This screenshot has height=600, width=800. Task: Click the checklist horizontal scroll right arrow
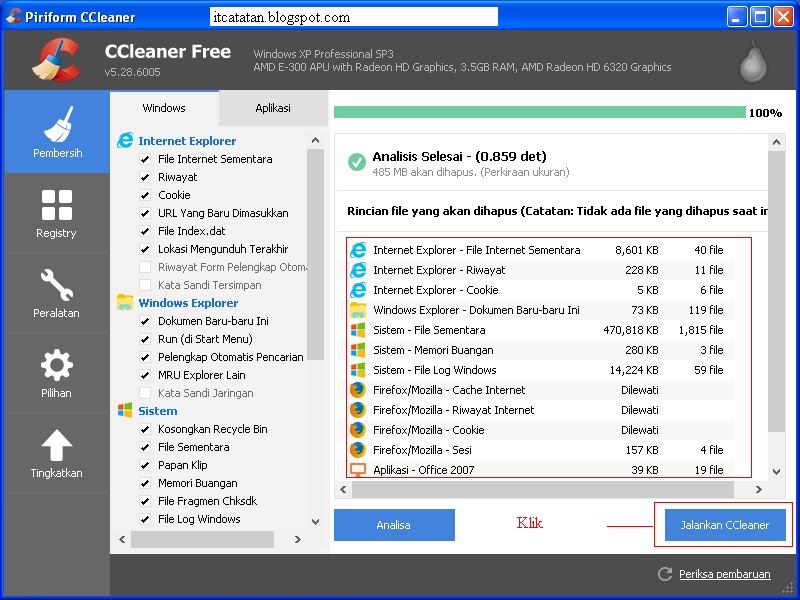[297, 539]
